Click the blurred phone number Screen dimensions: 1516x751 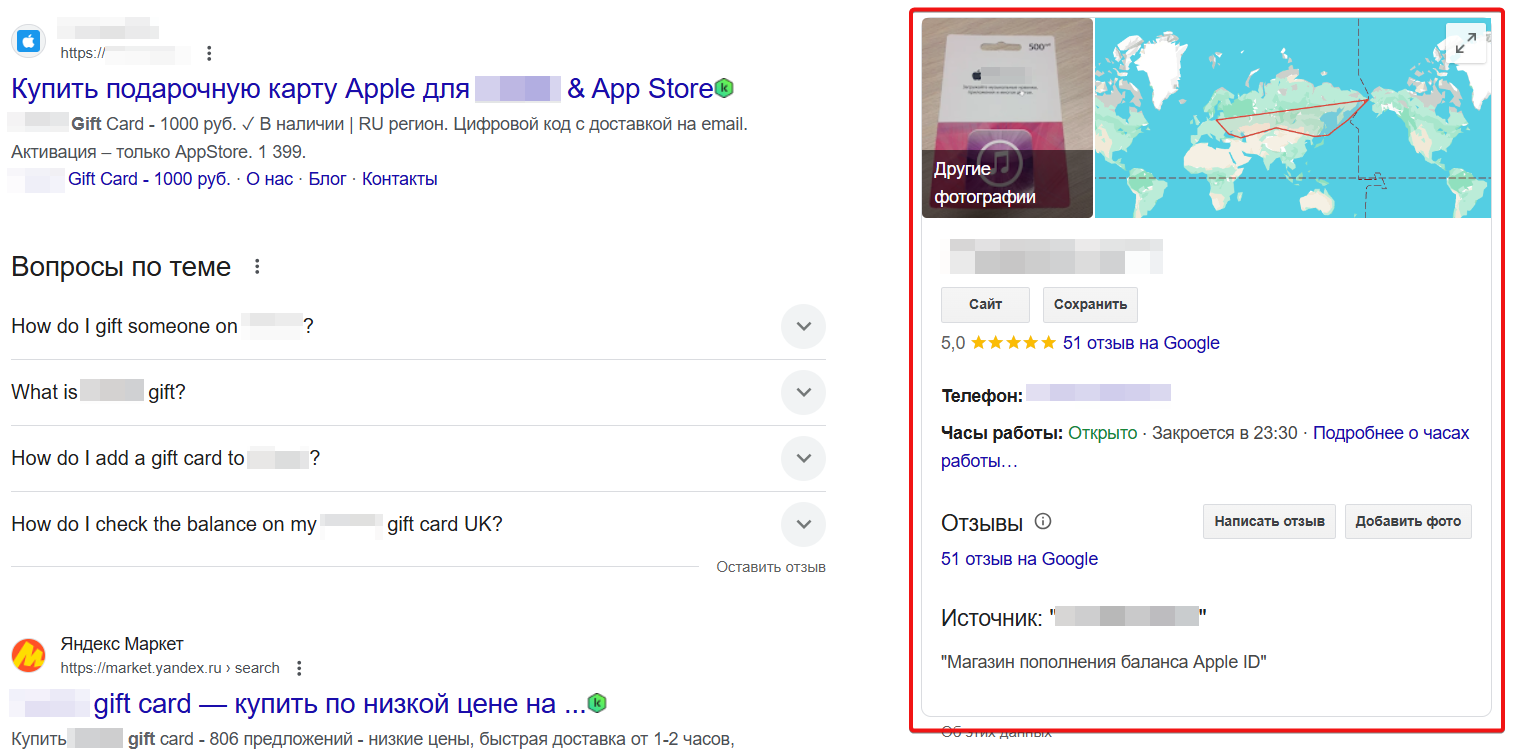pos(1098,393)
